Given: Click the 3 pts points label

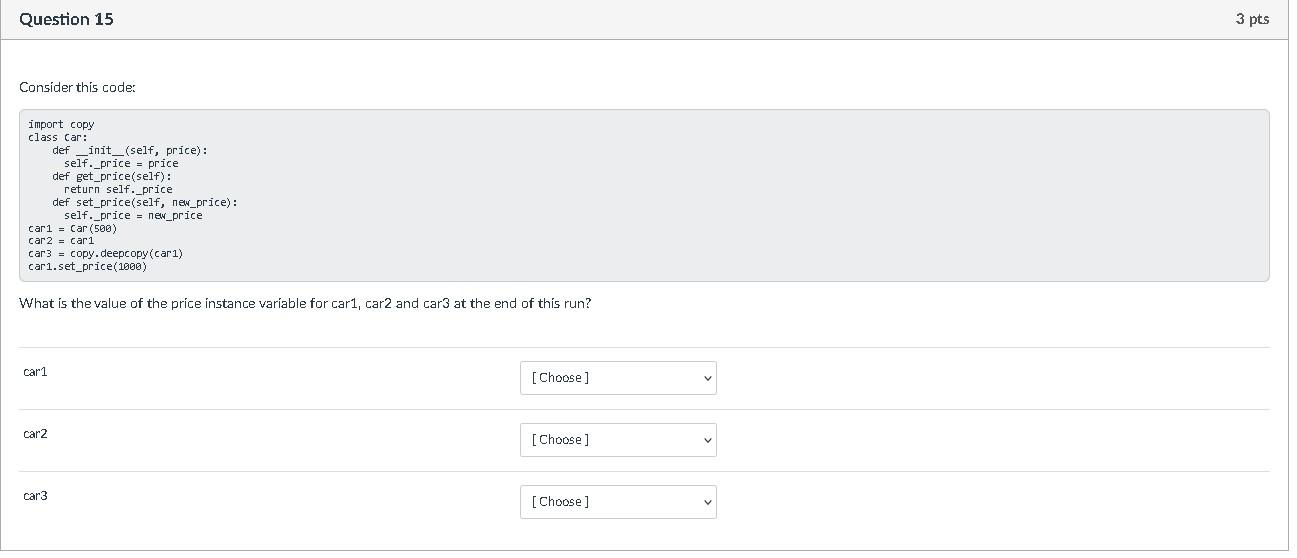Looking at the screenshot, I should 1251,19.
